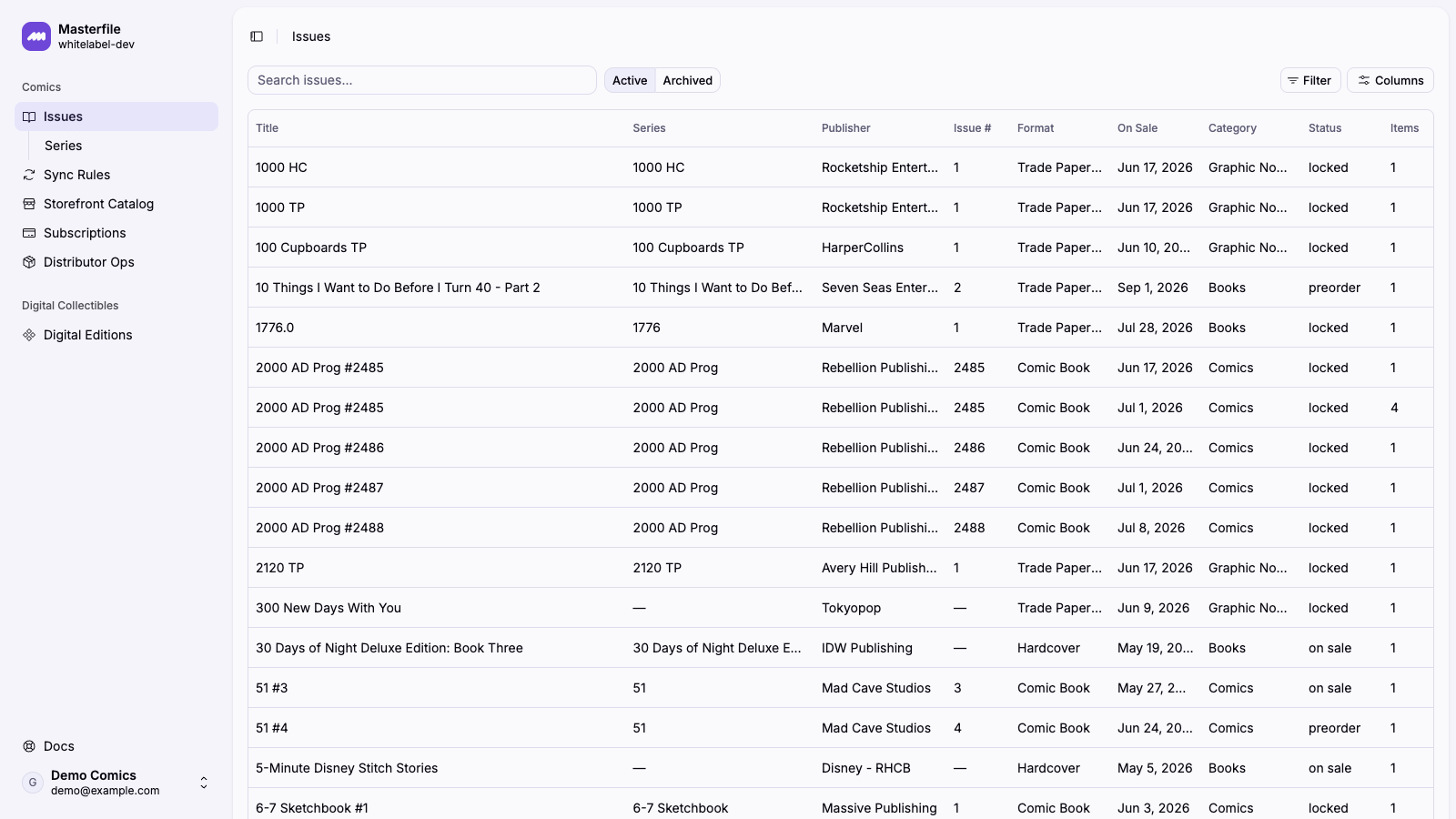
Task: Open the Series sidebar item
Action: [124, 146]
